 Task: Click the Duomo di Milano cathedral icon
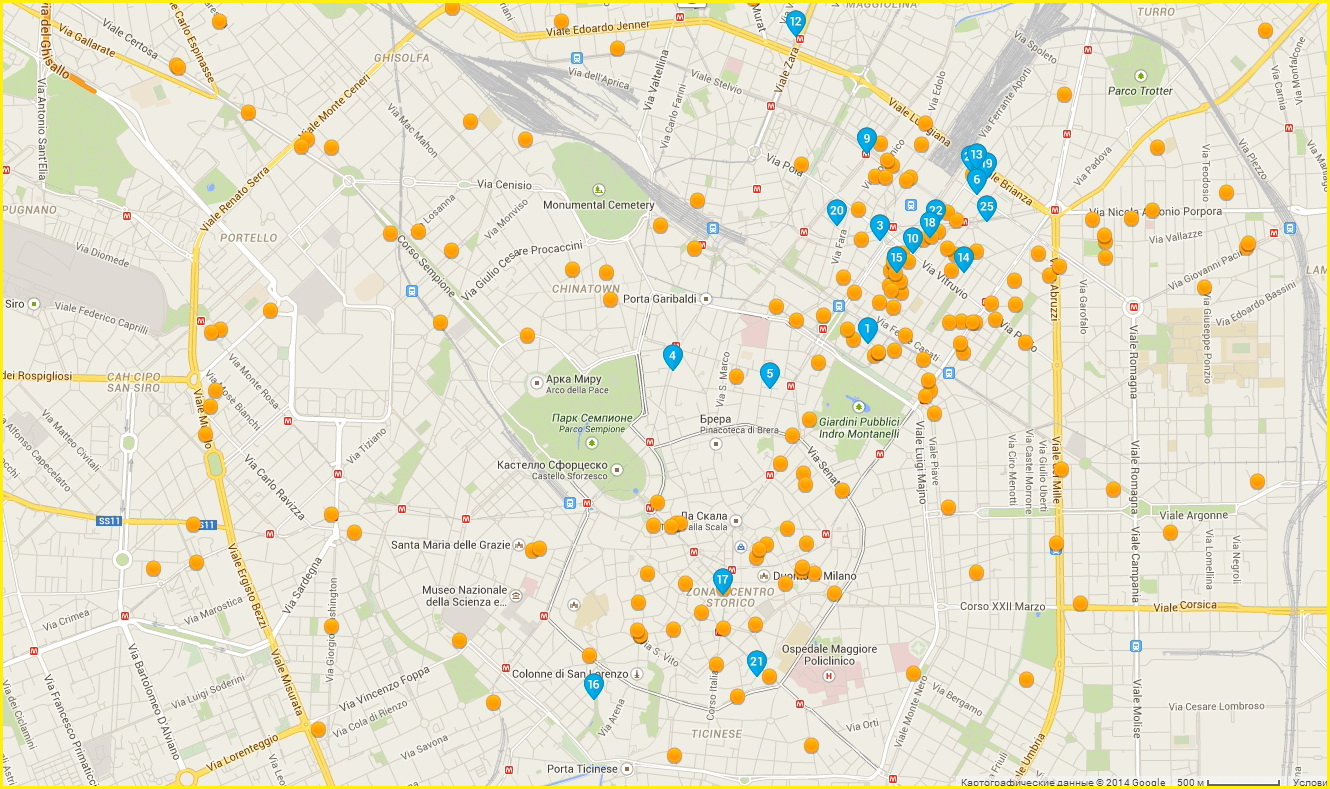762,576
